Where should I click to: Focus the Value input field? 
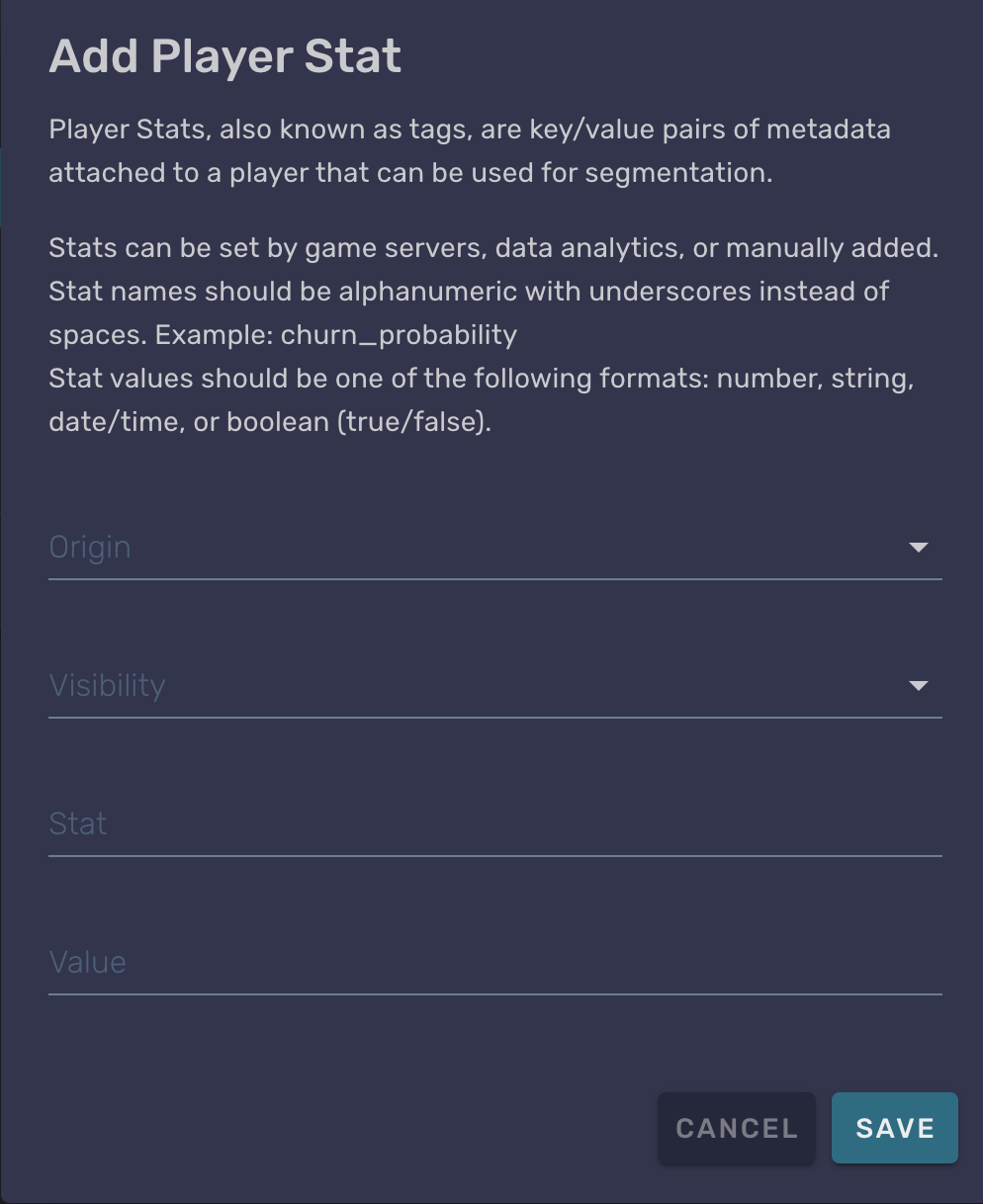tap(494, 963)
